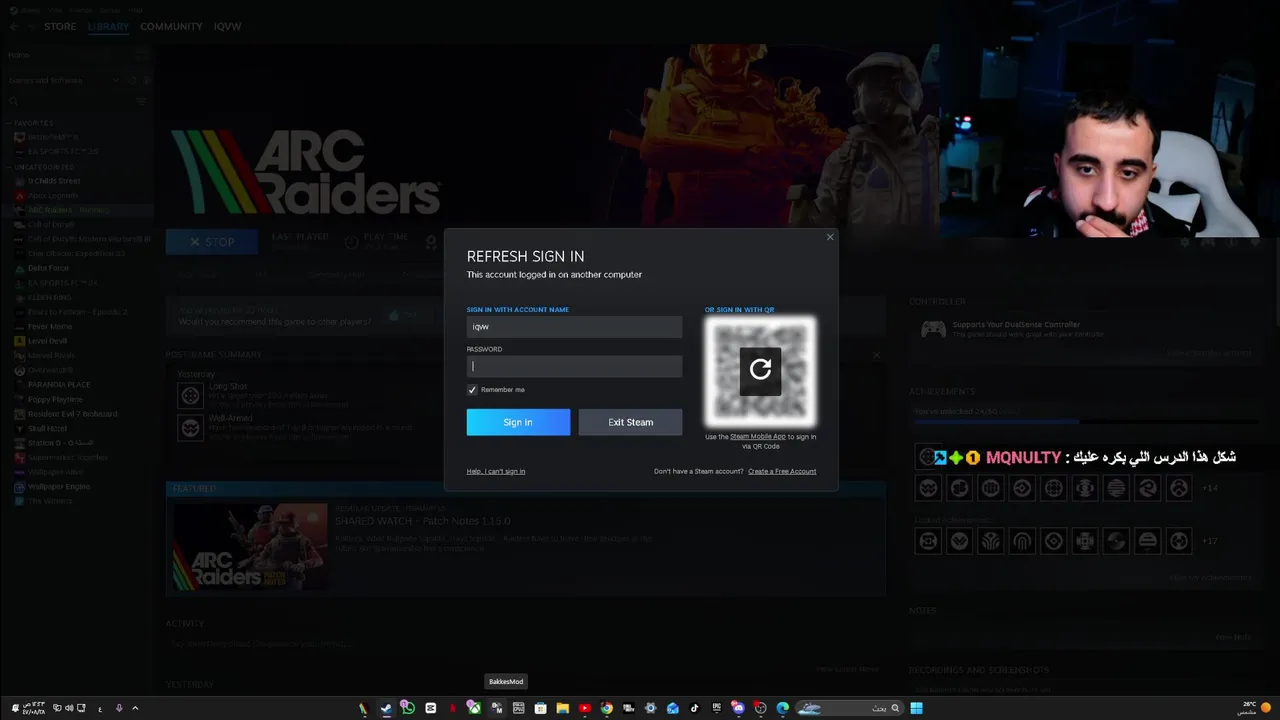Open Microsoft Store from the taskbar

tap(541, 708)
